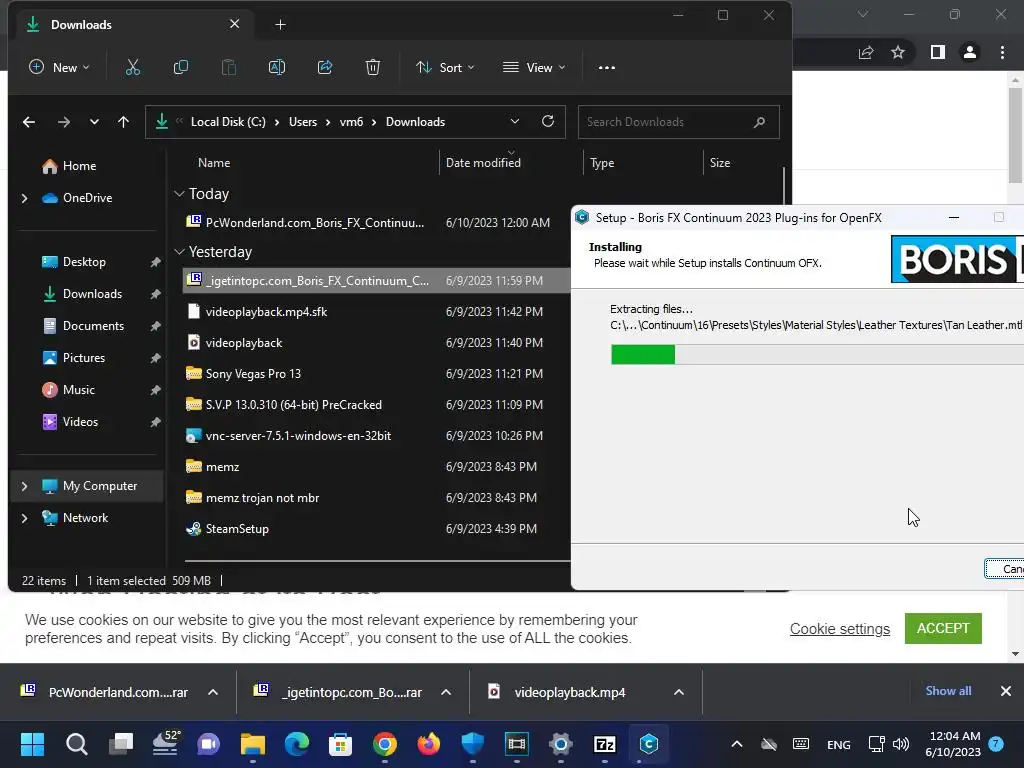
Task: Open Chrome profile avatar icon
Action: (x=970, y=52)
